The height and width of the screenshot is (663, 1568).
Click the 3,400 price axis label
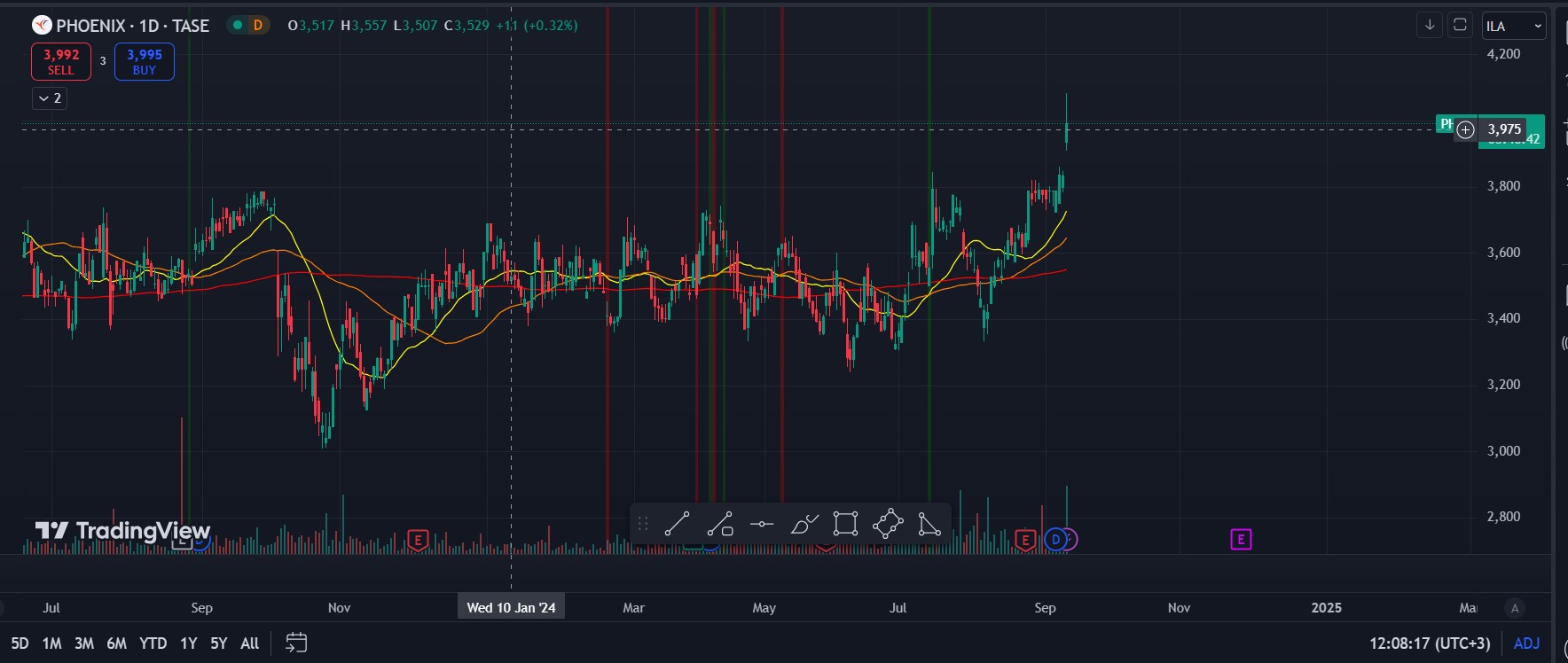click(x=1503, y=318)
